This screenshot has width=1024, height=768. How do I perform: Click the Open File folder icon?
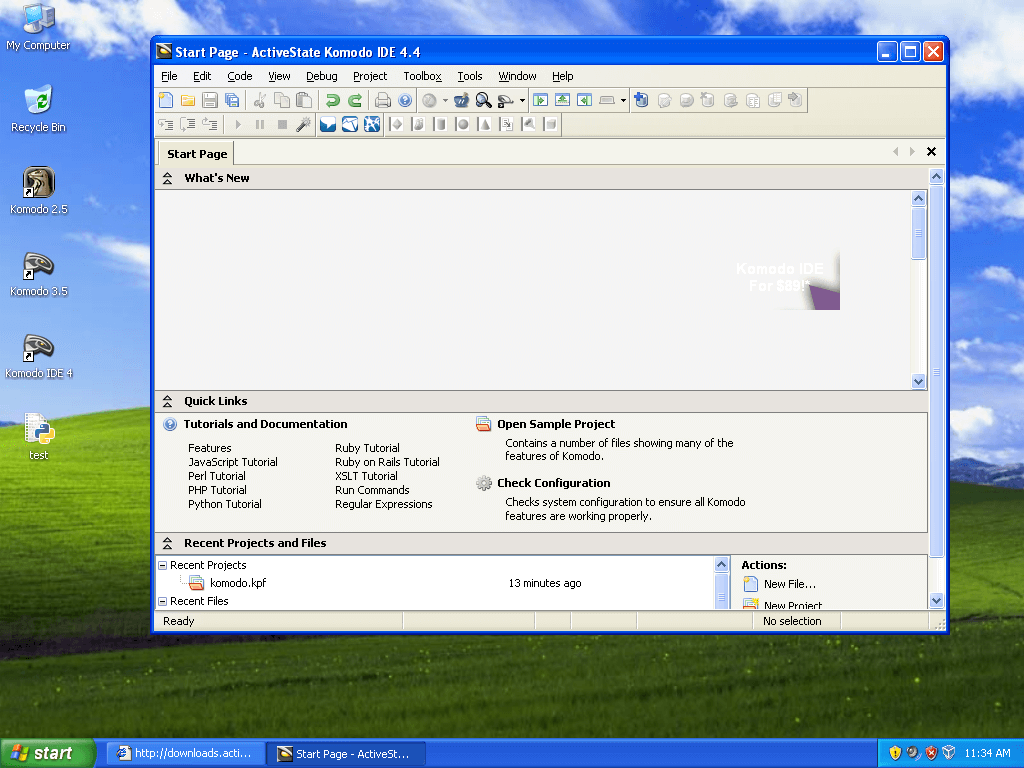pos(188,100)
